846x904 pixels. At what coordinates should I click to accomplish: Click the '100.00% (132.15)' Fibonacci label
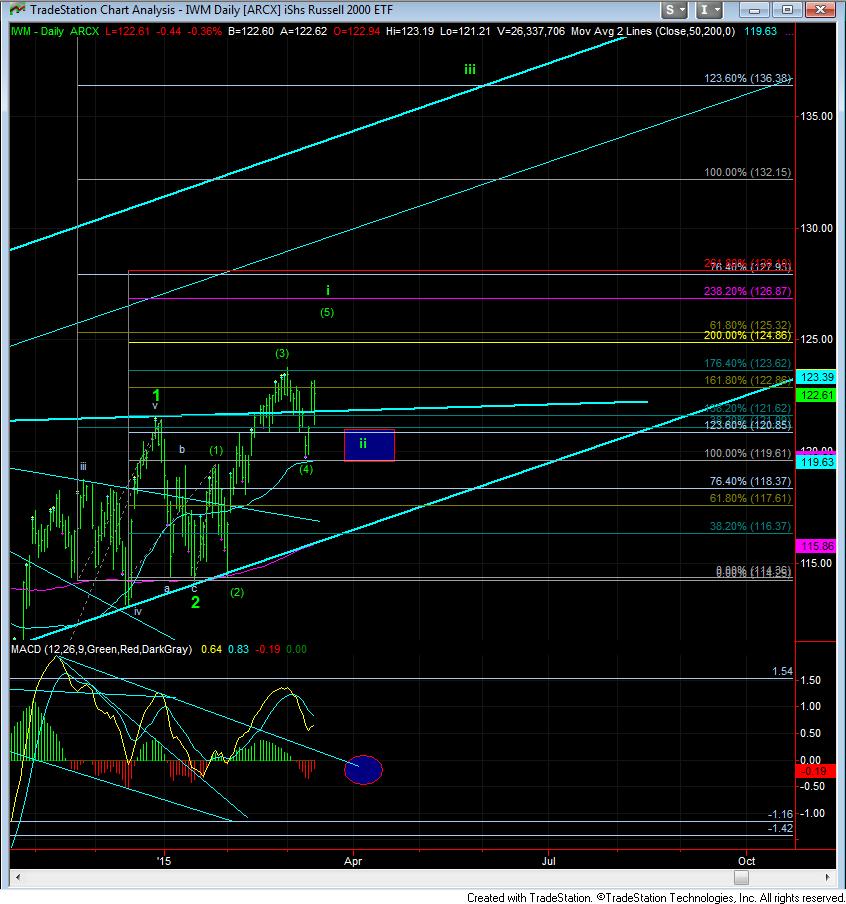(747, 172)
